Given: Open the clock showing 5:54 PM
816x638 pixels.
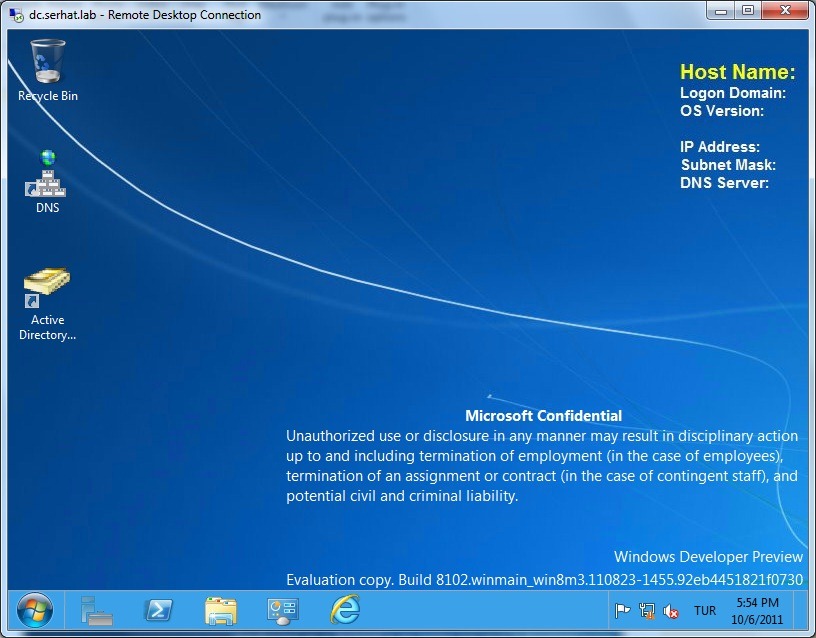Looking at the screenshot, I should coord(757,610).
